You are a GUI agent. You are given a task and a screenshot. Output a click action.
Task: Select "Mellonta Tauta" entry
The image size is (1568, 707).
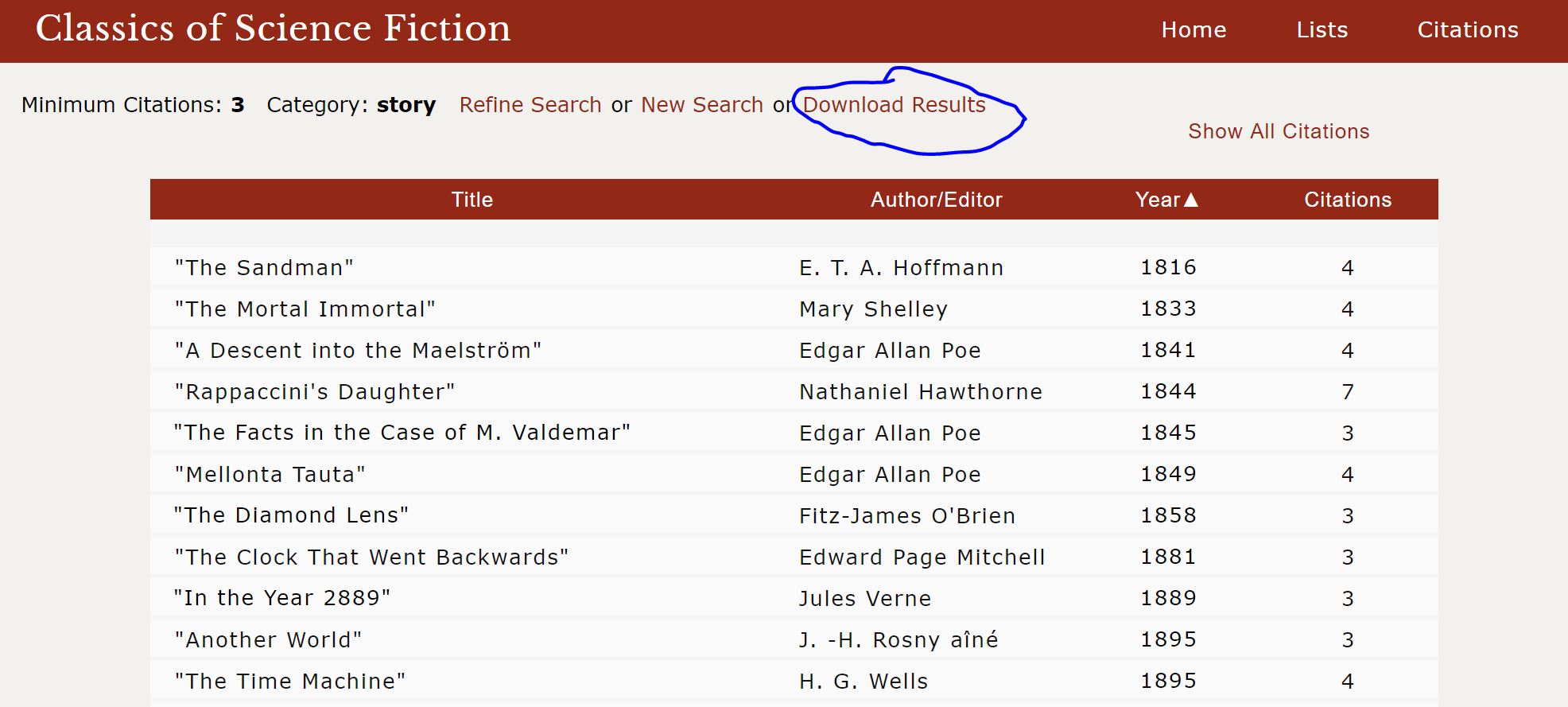270,475
